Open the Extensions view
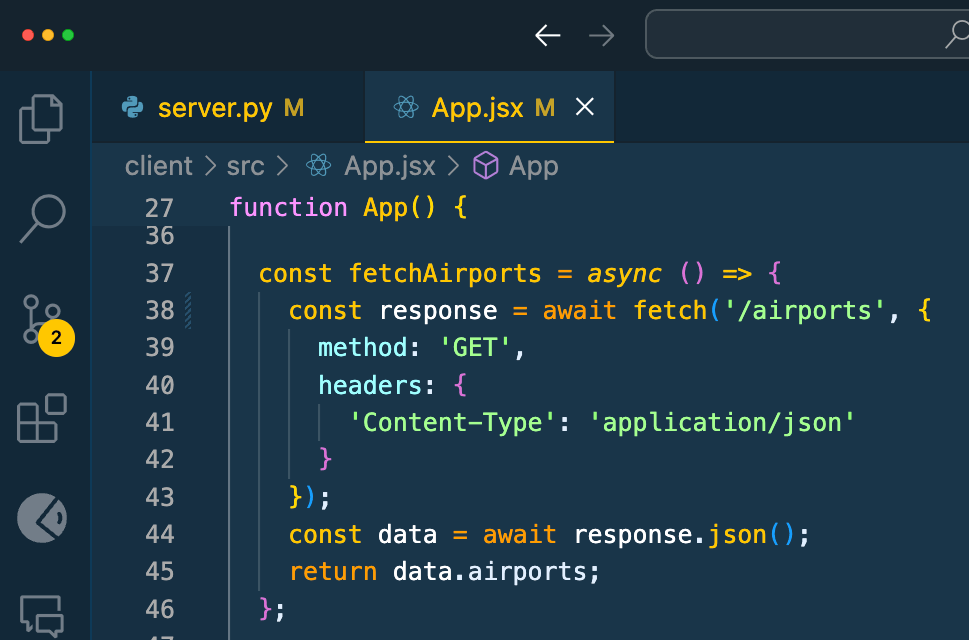 (42, 418)
